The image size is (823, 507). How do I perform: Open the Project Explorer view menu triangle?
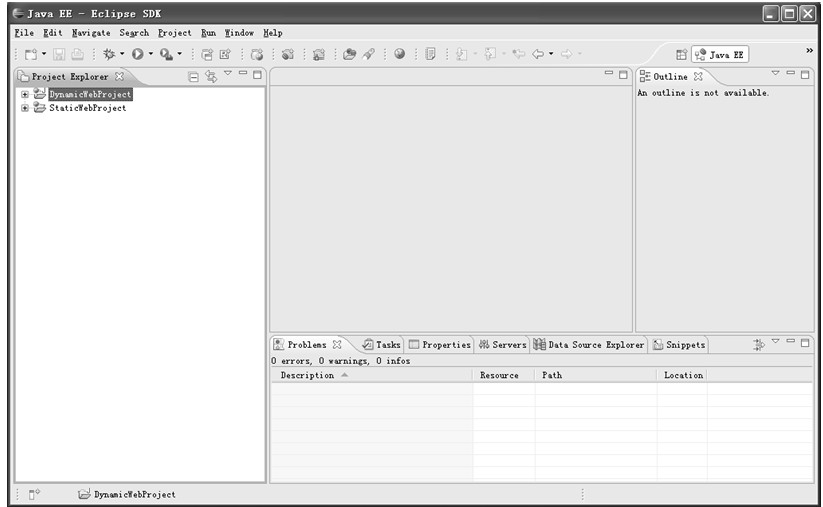(x=228, y=73)
